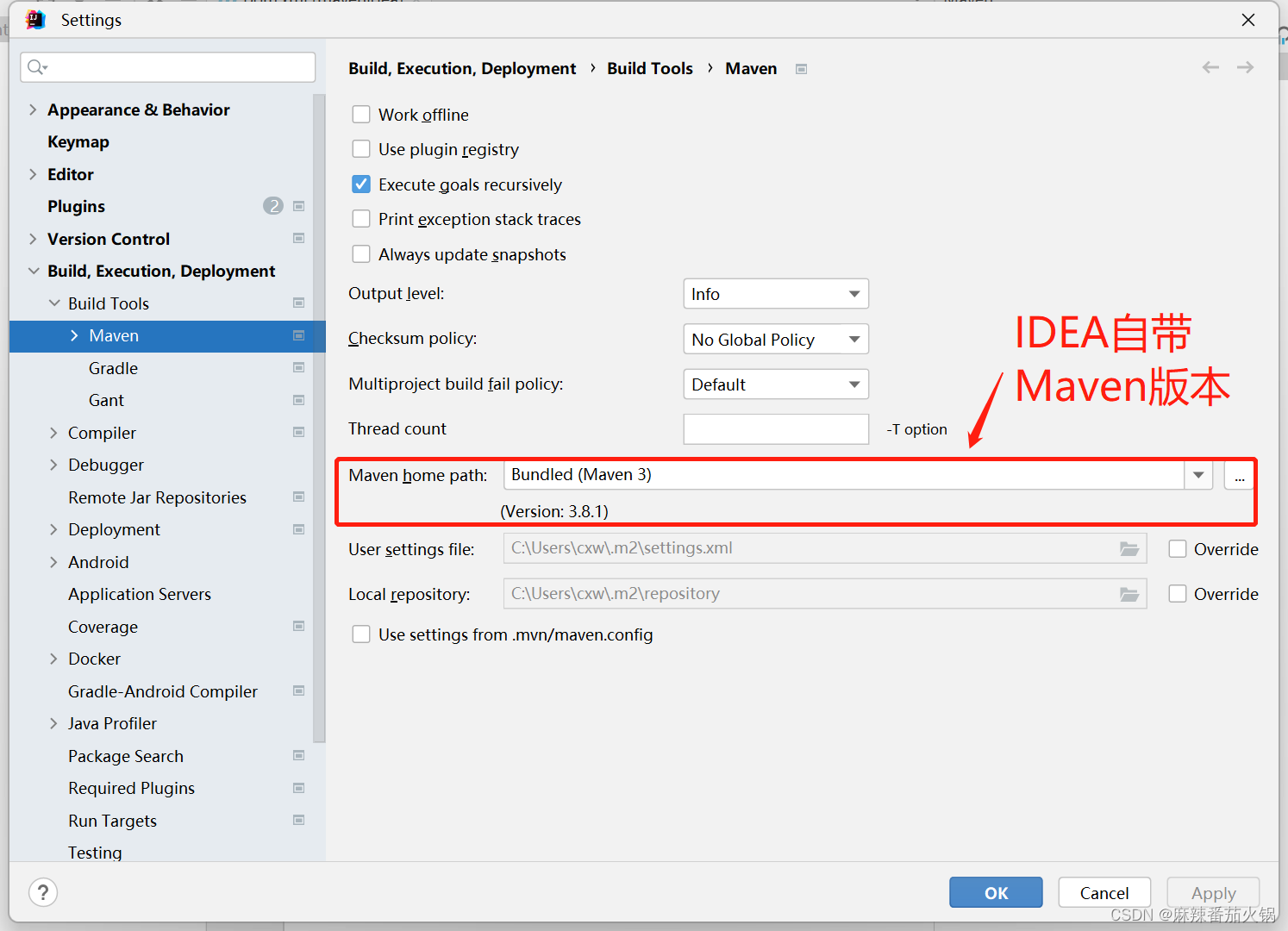Select Gradle under Build Tools
1288x931 pixels.
113,368
